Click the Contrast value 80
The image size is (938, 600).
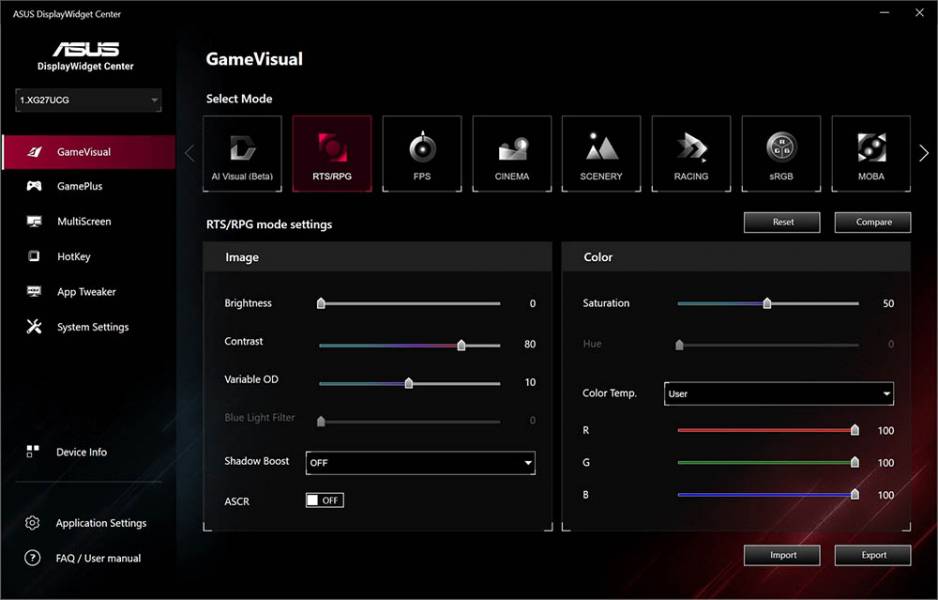tap(529, 344)
